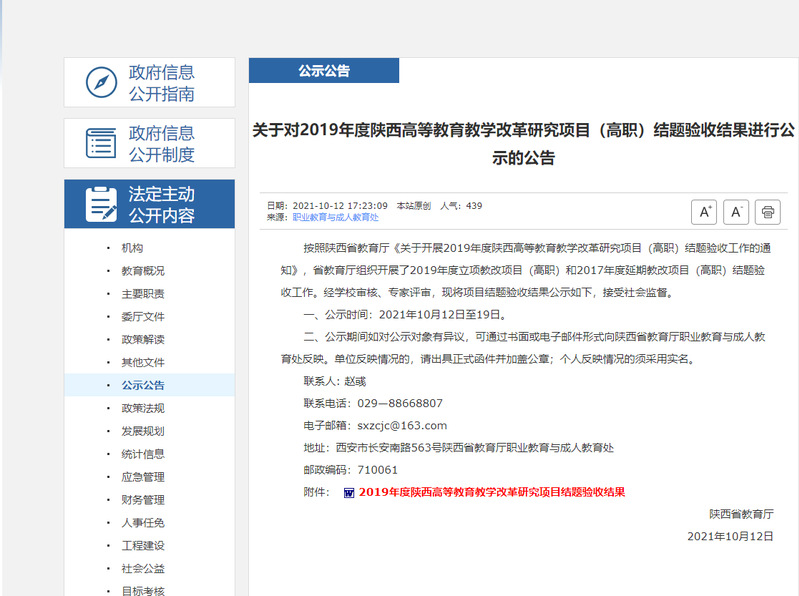Select the highlighted 公示公告 sidebar item
The image size is (799, 596).
143,385
